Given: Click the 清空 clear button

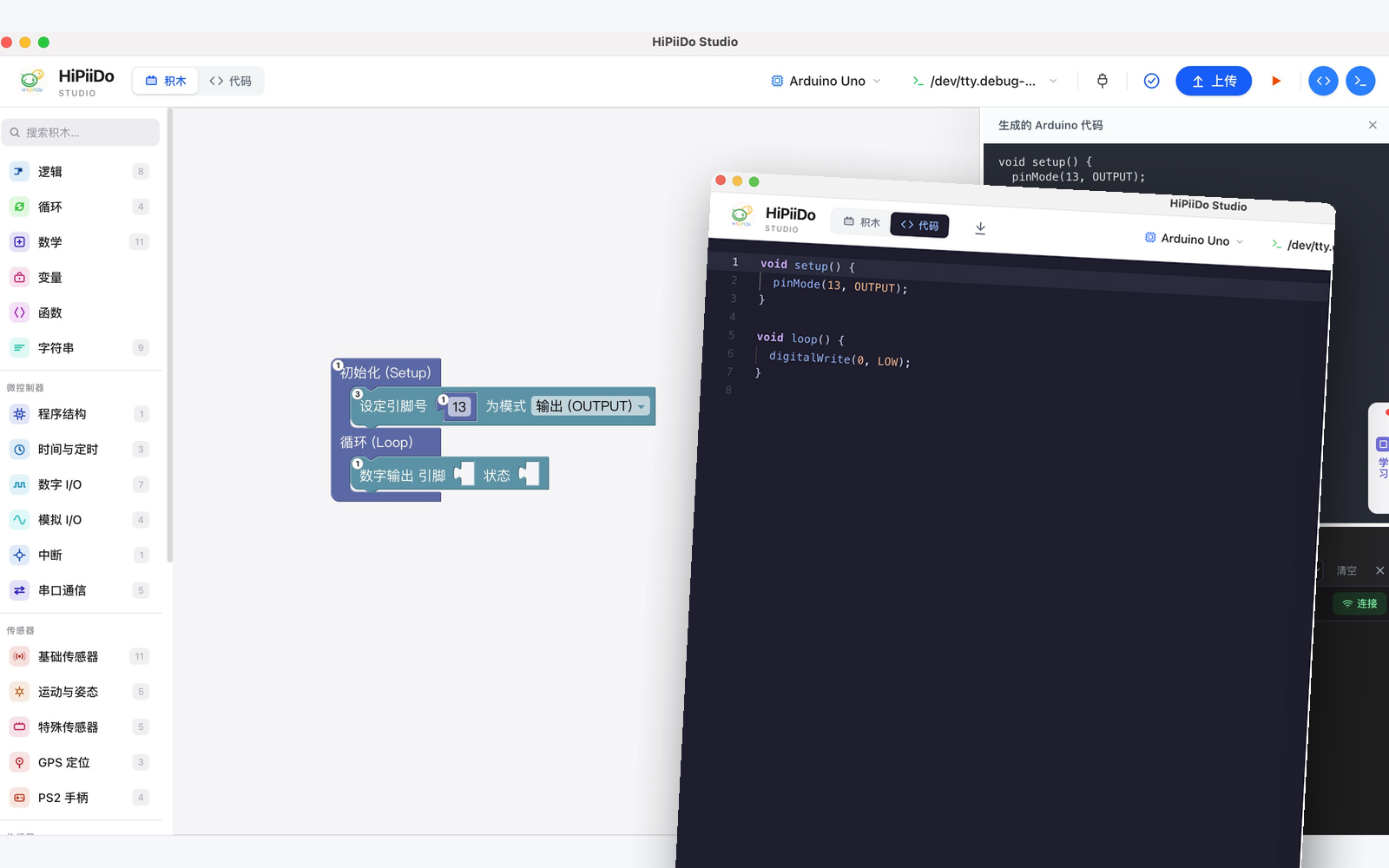Looking at the screenshot, I should (1346, 570).
